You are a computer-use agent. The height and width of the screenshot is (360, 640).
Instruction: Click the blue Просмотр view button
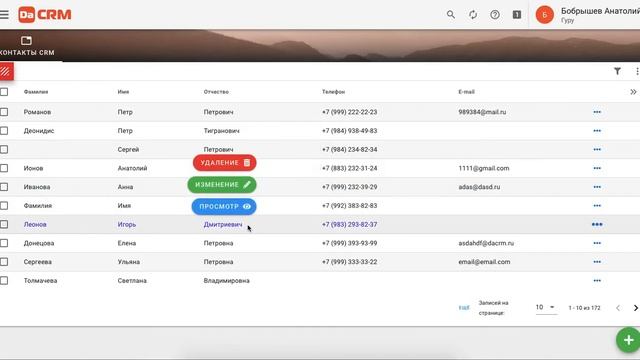(224, 207)
